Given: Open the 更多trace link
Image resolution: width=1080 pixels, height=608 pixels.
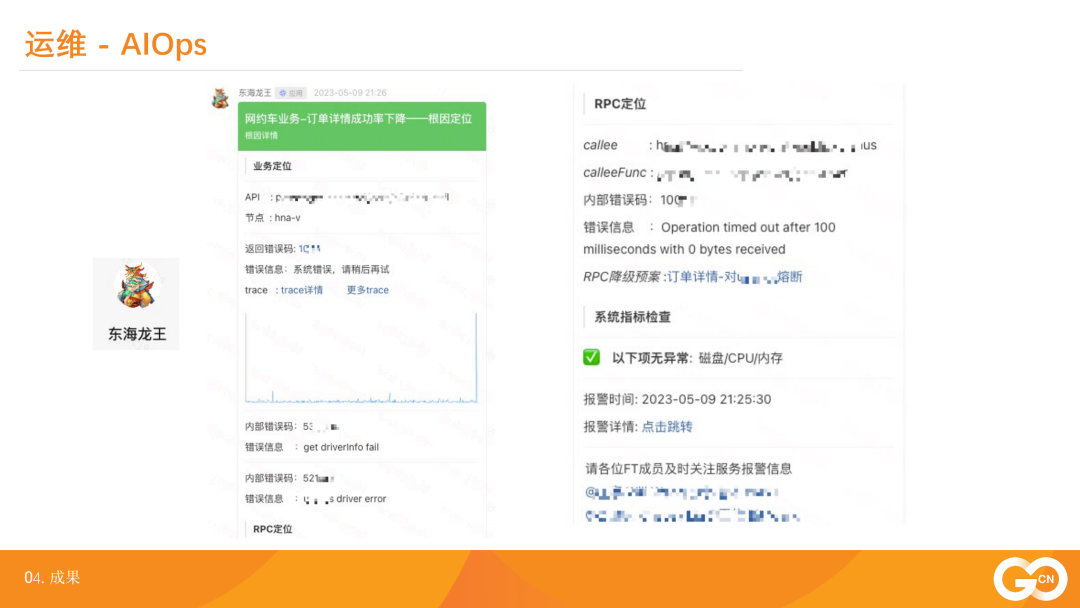Looking at the screenshot, I should 367,290.
